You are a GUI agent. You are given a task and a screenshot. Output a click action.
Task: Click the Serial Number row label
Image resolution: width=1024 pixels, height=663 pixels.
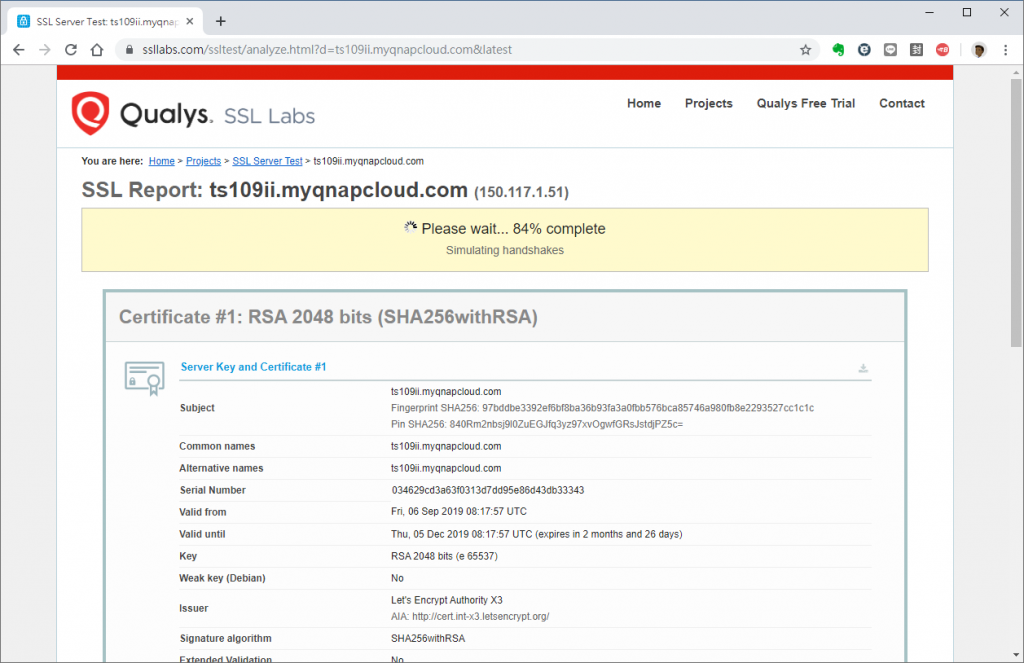click(212, 491)
